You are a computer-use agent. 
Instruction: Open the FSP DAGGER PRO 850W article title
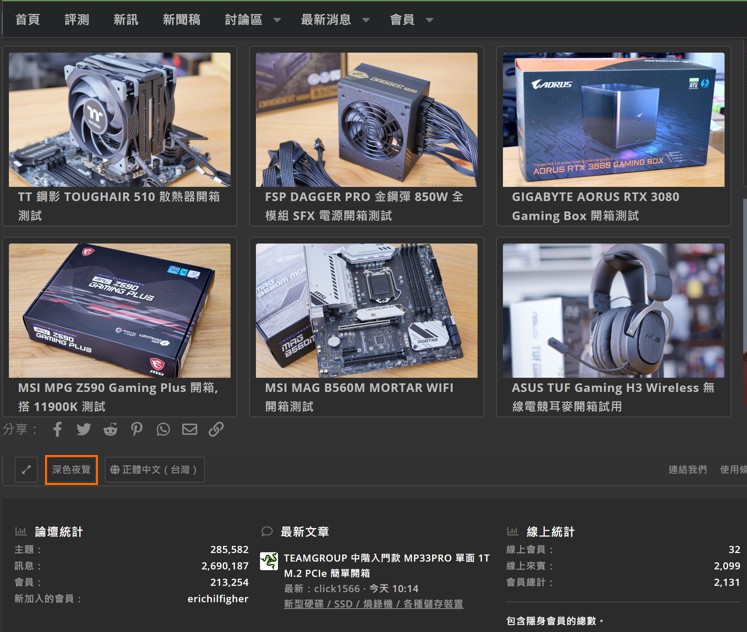pyautogui.click(x=364, y=206)
